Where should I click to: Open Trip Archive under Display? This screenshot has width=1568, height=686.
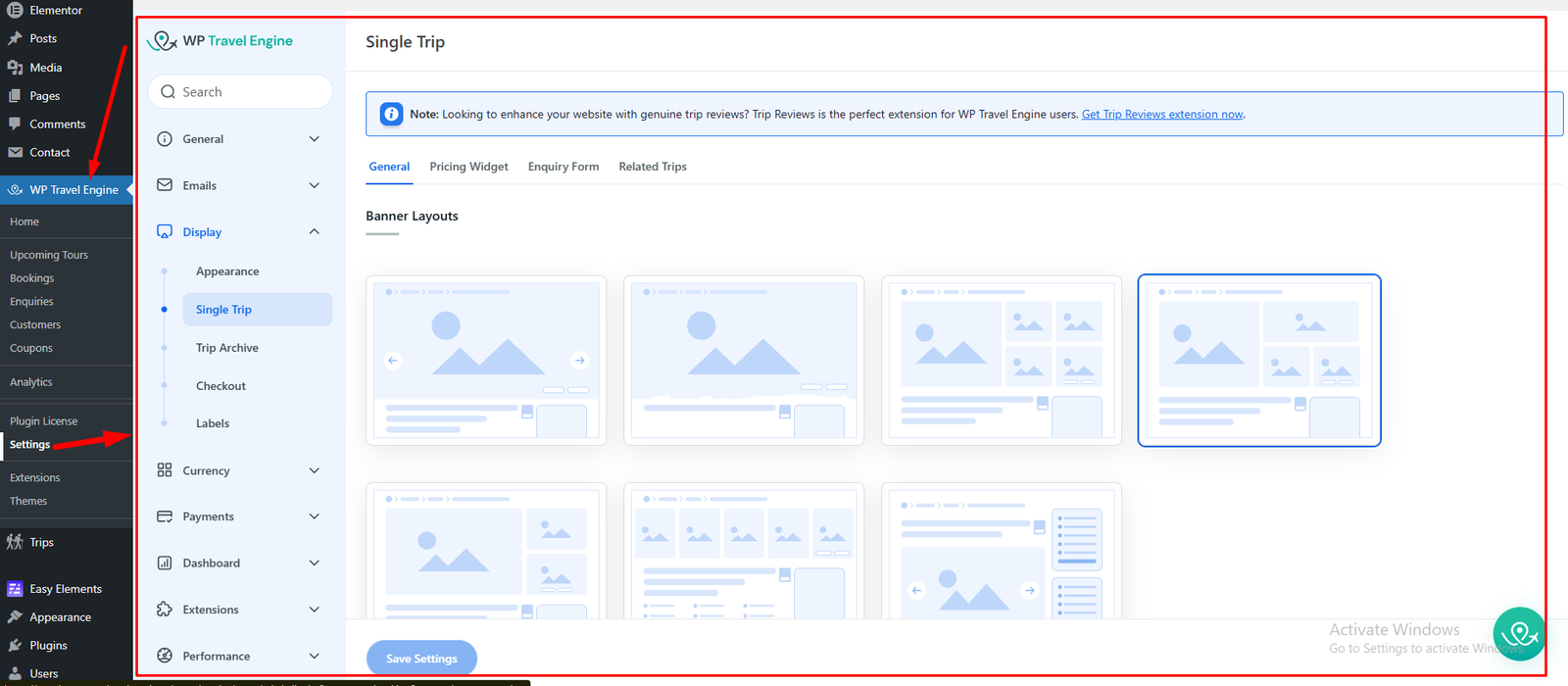pyautogui.click(x=227, y=348)
